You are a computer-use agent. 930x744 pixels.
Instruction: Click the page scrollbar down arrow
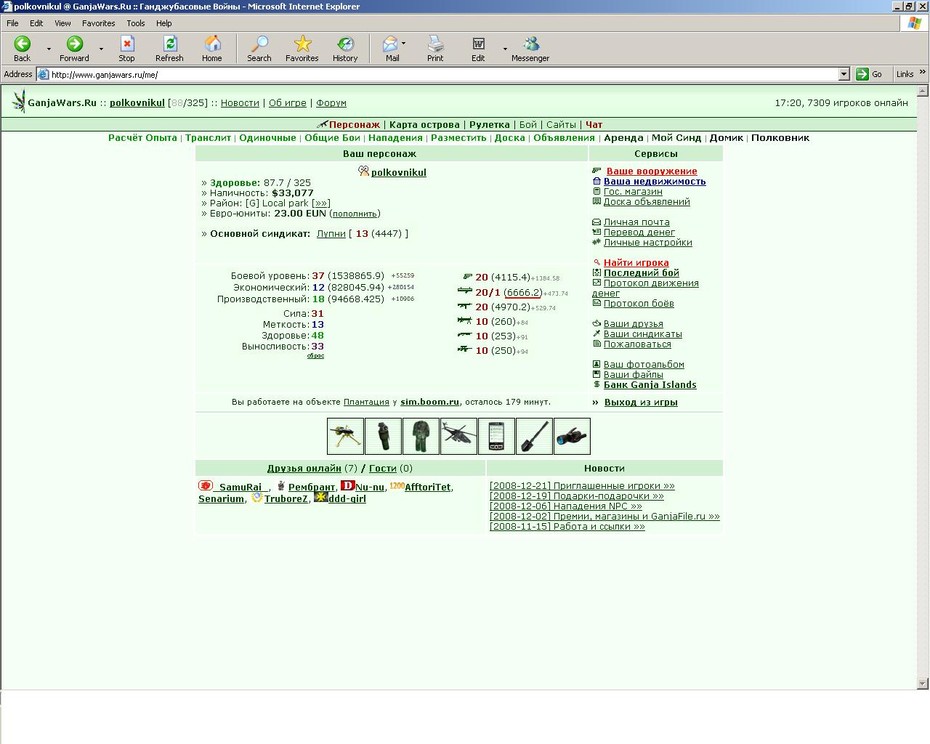(x=922, y=683)
